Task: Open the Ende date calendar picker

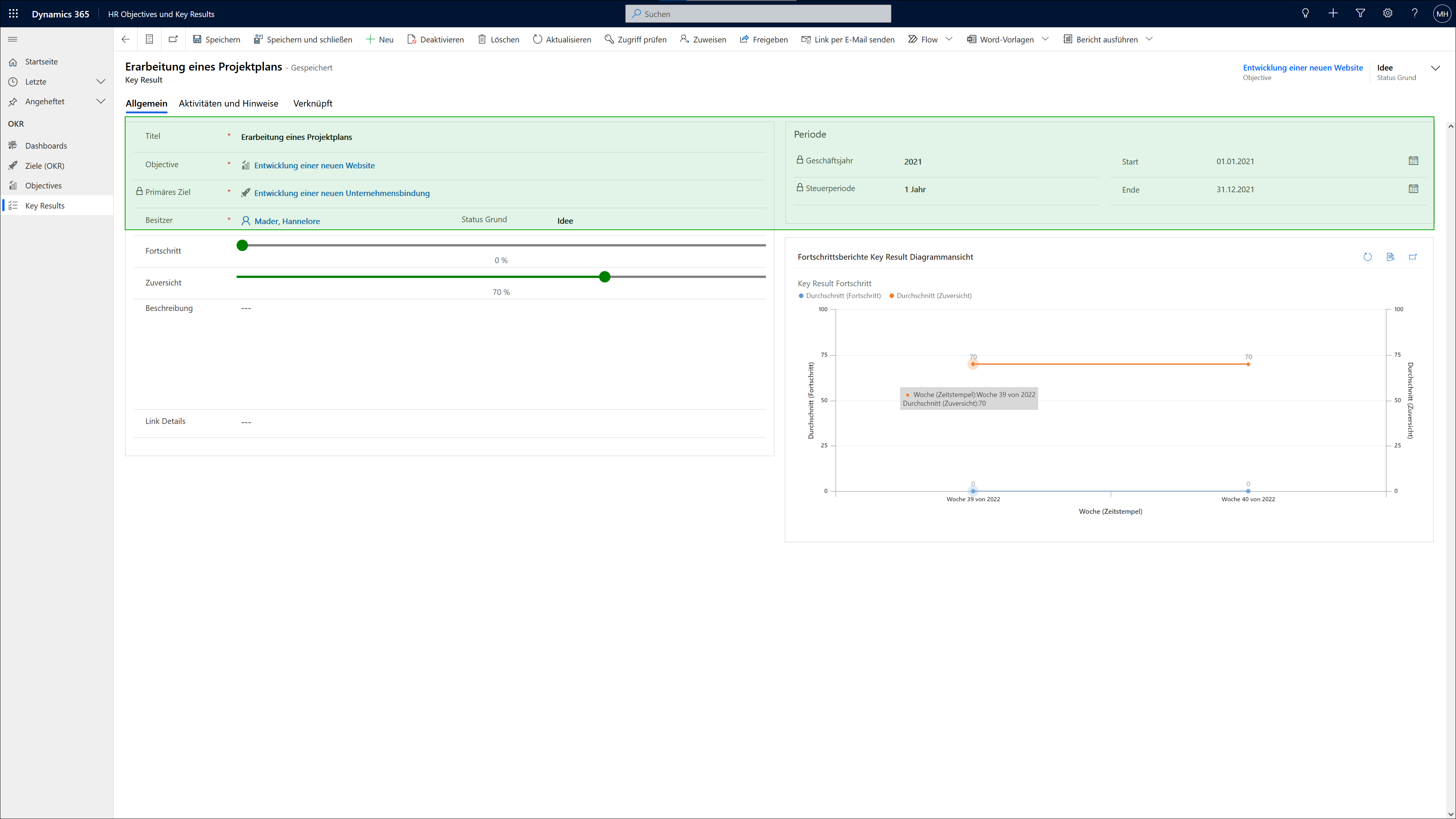Action: pos(1414,189)
